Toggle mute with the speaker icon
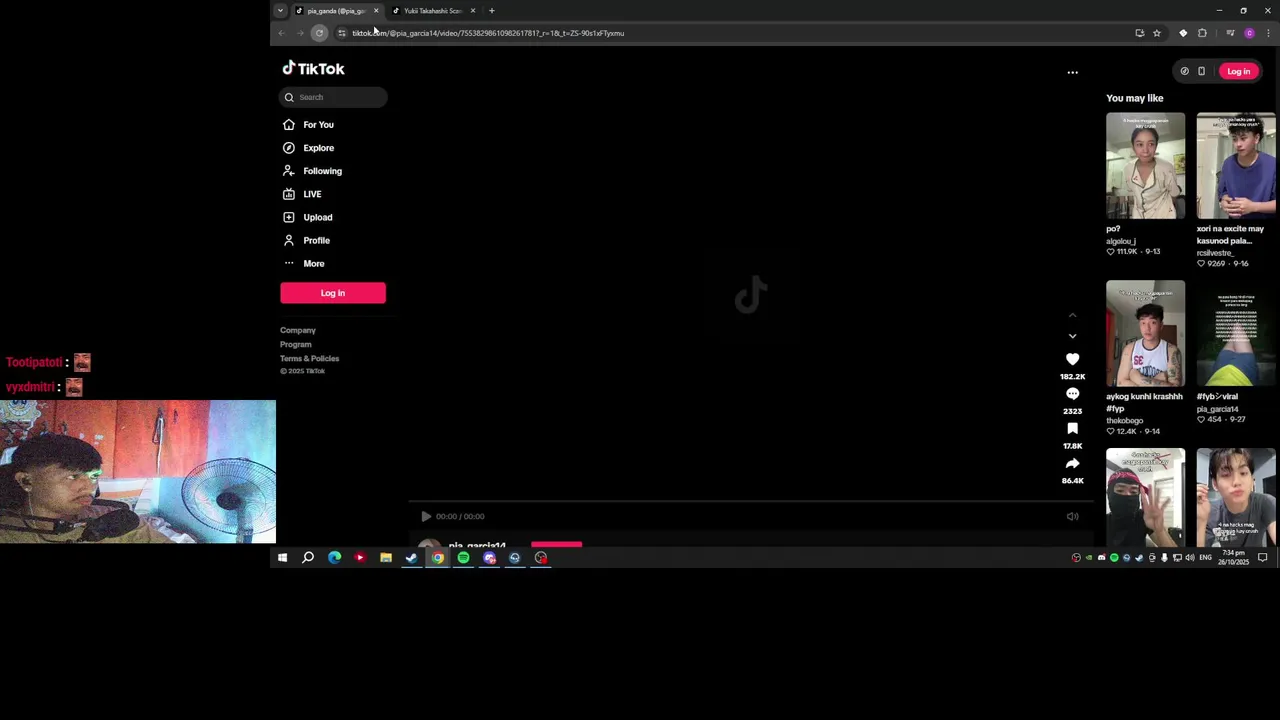1280x720 pixels. pos(1072,516)
